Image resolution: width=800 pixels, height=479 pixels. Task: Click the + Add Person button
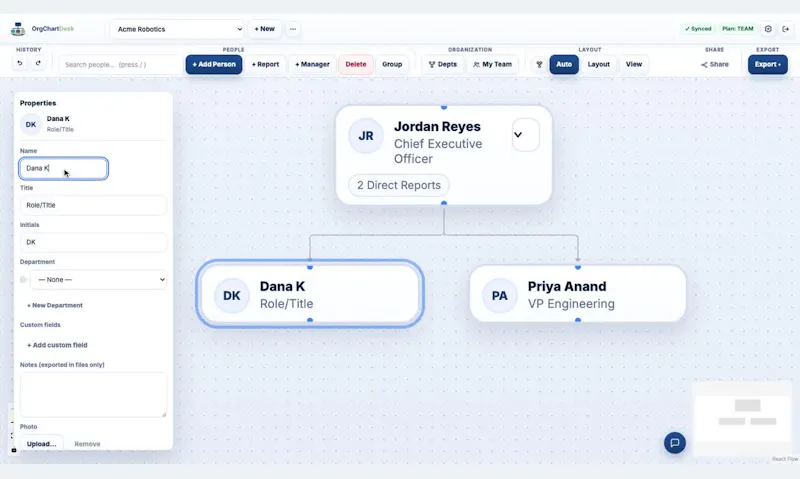pyautogui.click(x=214, y=64)
